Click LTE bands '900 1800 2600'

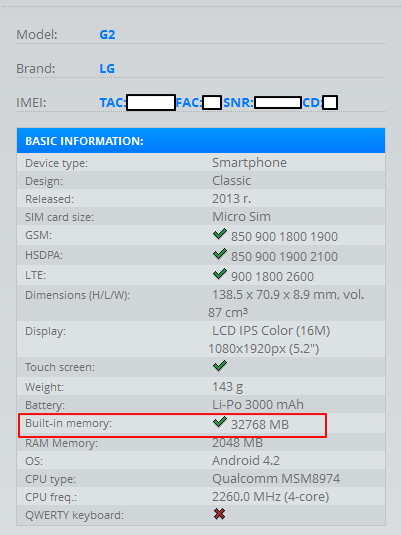tap(272, 277)
